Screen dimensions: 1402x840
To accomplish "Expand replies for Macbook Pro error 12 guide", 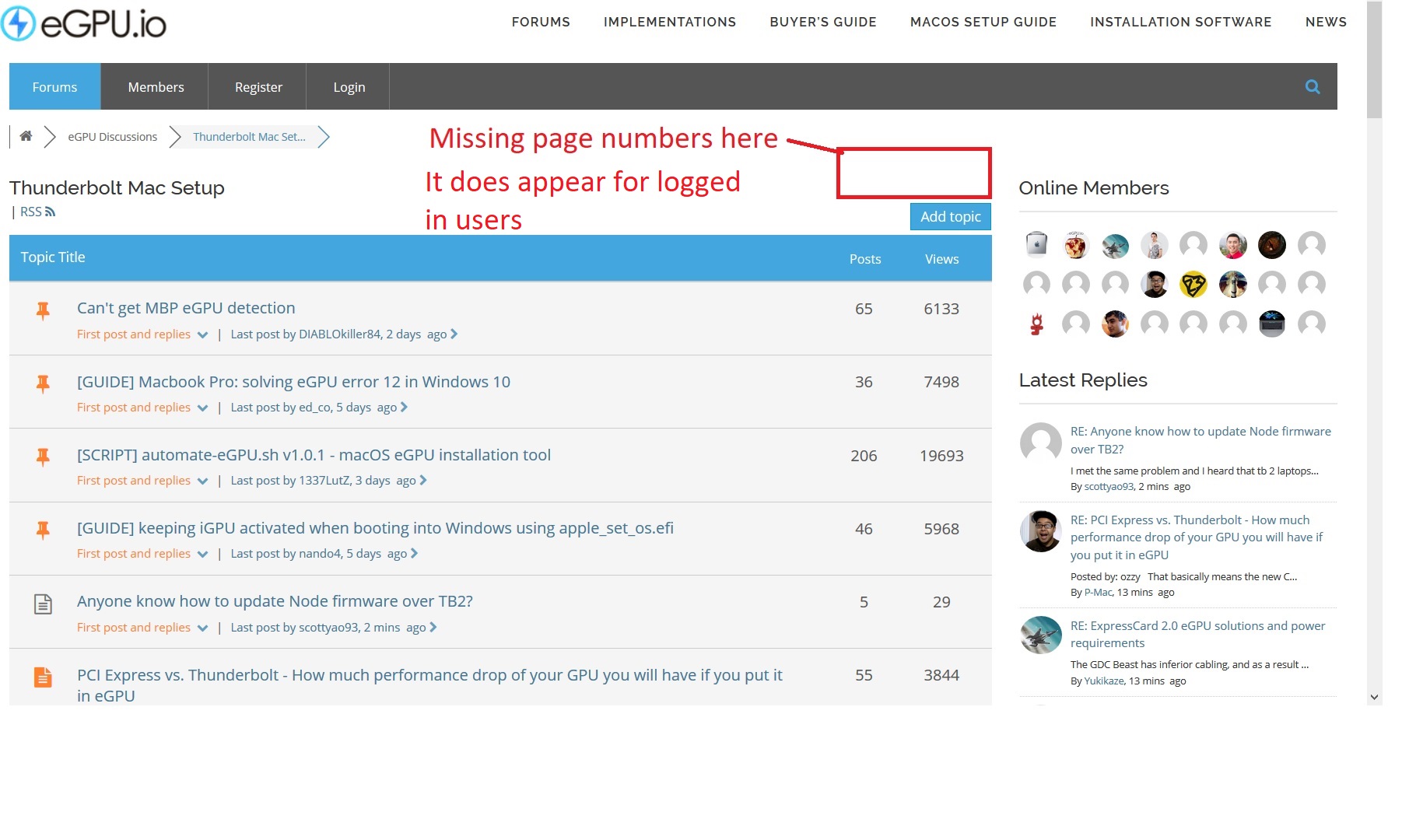I will (202, 408).
